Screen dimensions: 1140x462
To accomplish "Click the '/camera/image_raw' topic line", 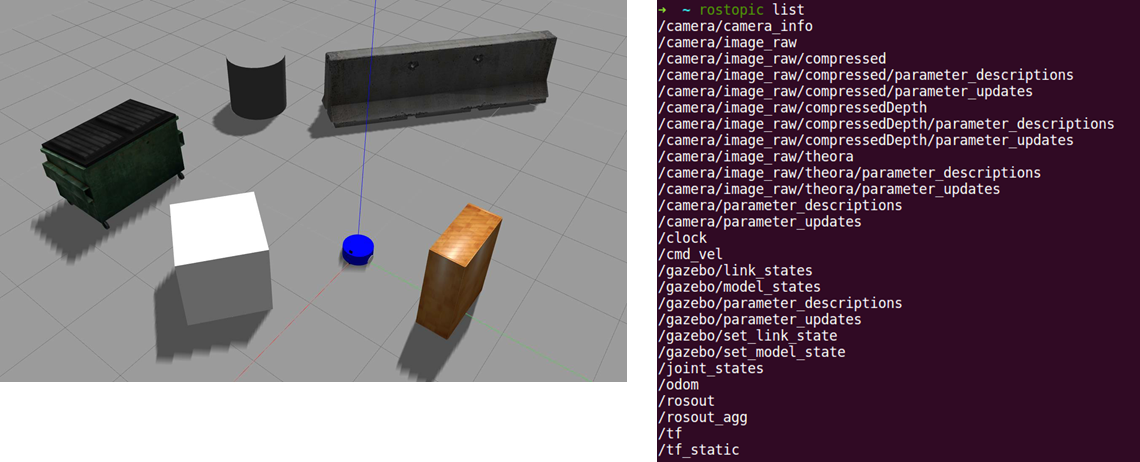I will 727,42.
